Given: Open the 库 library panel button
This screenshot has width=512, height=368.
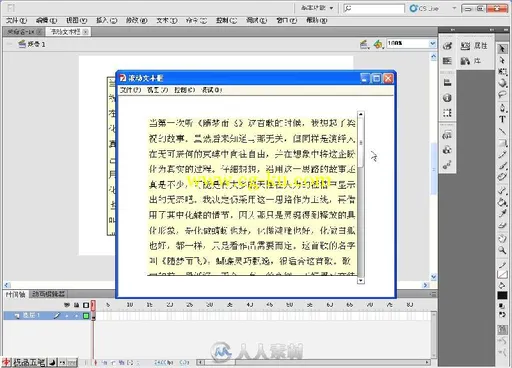Looking at the screenshot, I should click(x=471, y=61).
